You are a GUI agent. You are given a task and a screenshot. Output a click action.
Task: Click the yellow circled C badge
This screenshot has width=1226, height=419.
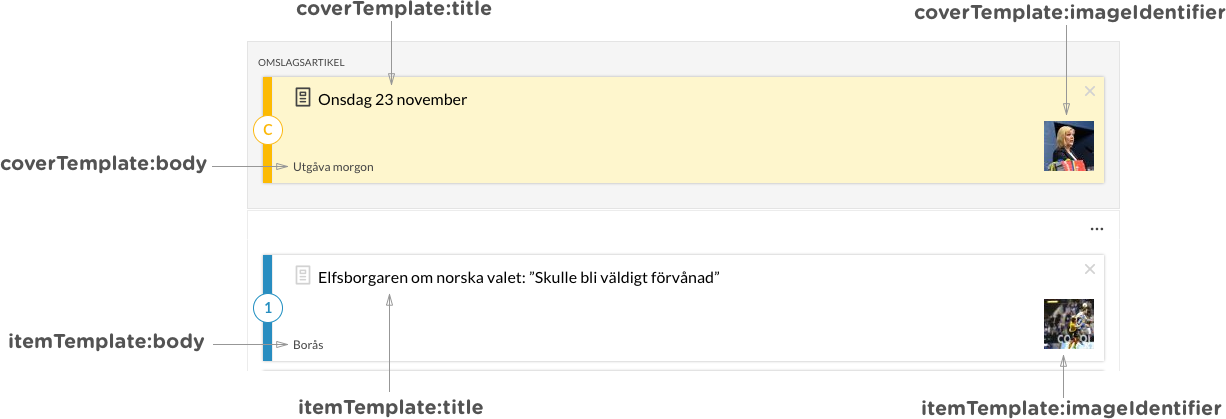(x=268, y=130)
